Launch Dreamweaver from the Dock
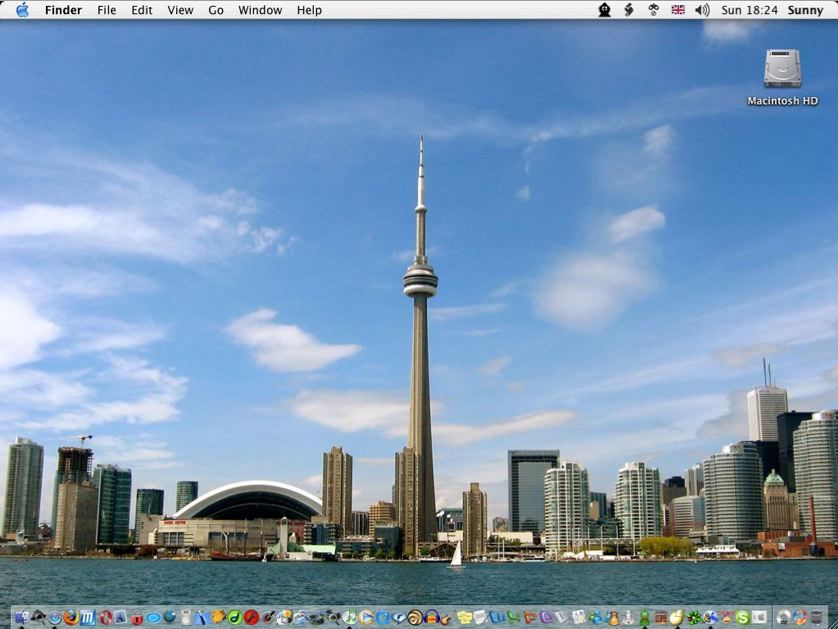 (235, 618)
